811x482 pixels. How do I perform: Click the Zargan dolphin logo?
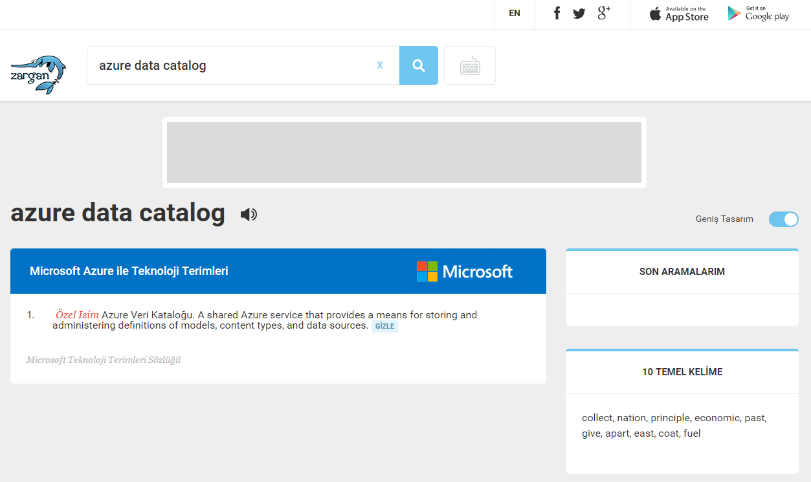(38, 74)
